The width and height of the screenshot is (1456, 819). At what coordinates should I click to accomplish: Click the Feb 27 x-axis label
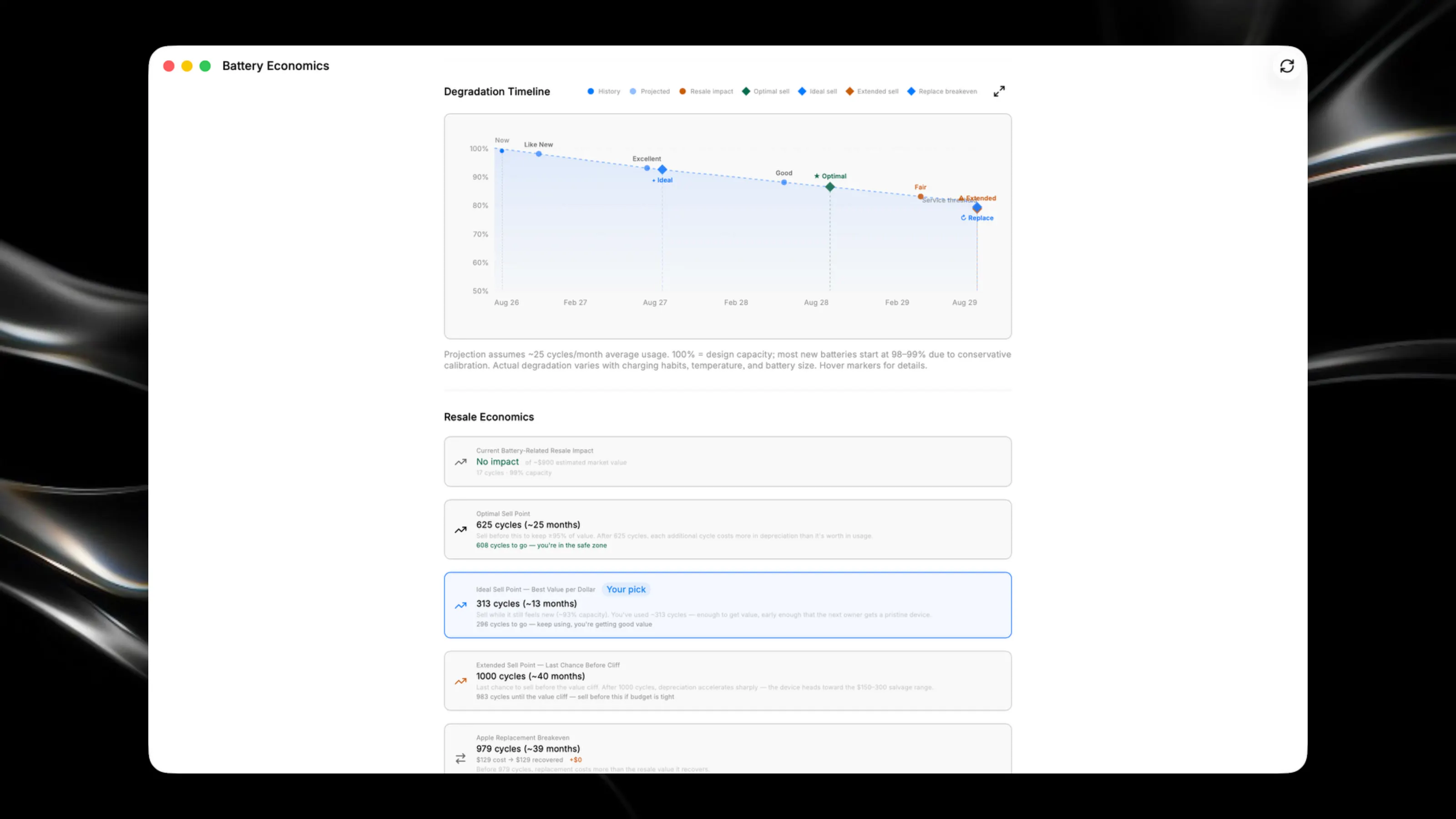576,303
